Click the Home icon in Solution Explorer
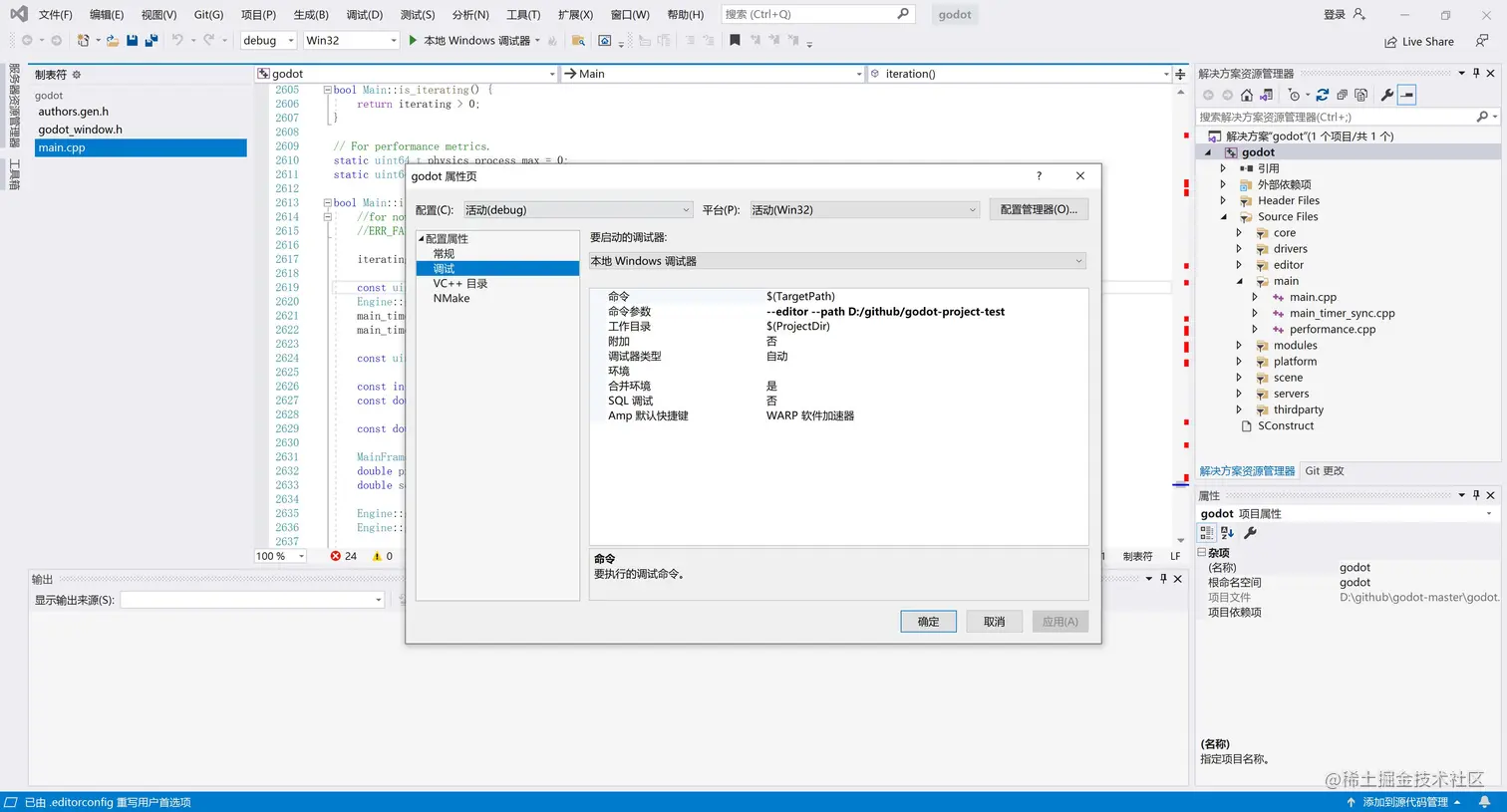Screen dimensions: 1507x812 pos(1247,95)
